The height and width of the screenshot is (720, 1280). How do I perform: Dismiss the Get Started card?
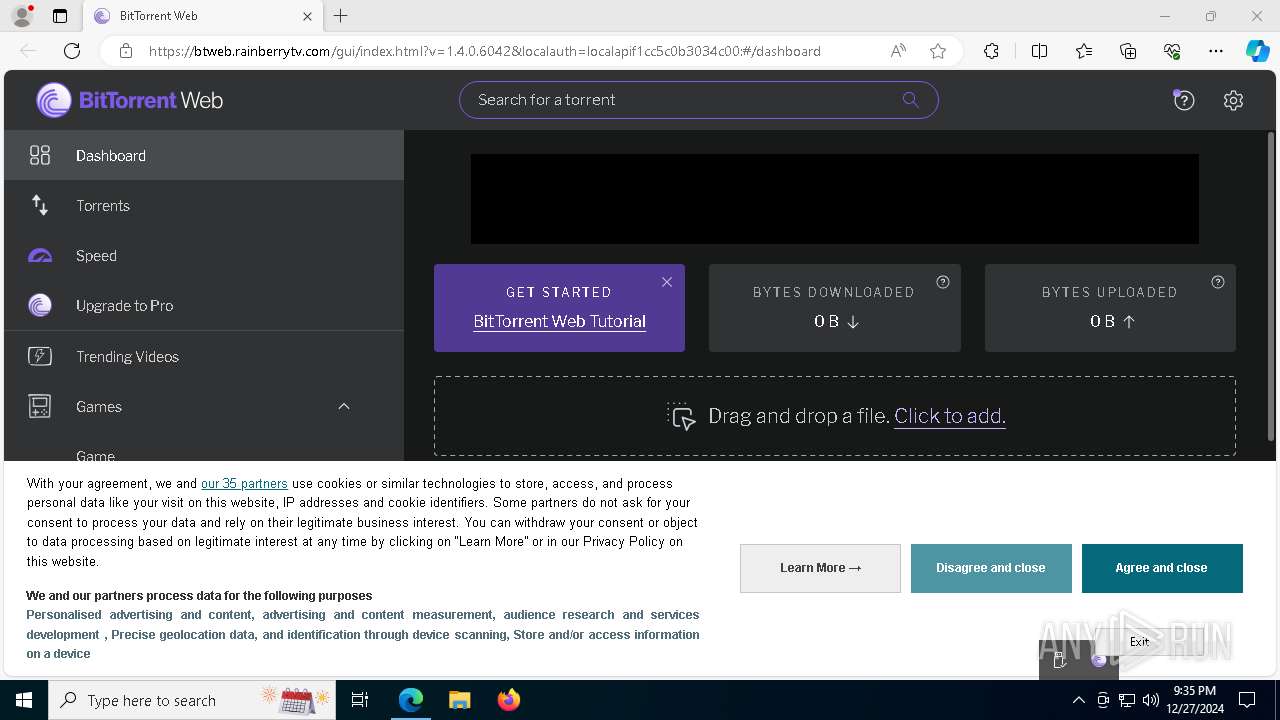tap(667, 282)
